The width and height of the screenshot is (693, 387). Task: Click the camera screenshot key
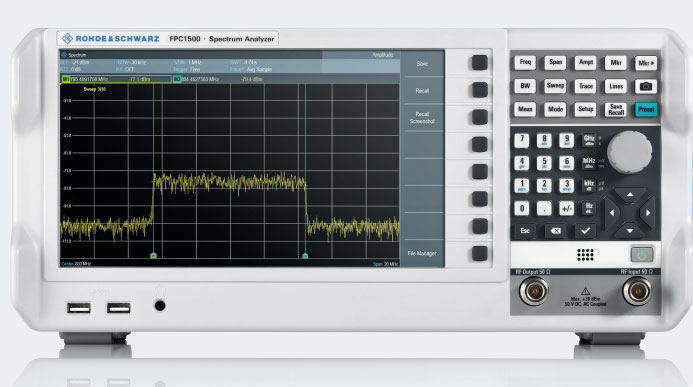(x=645, y=86)
